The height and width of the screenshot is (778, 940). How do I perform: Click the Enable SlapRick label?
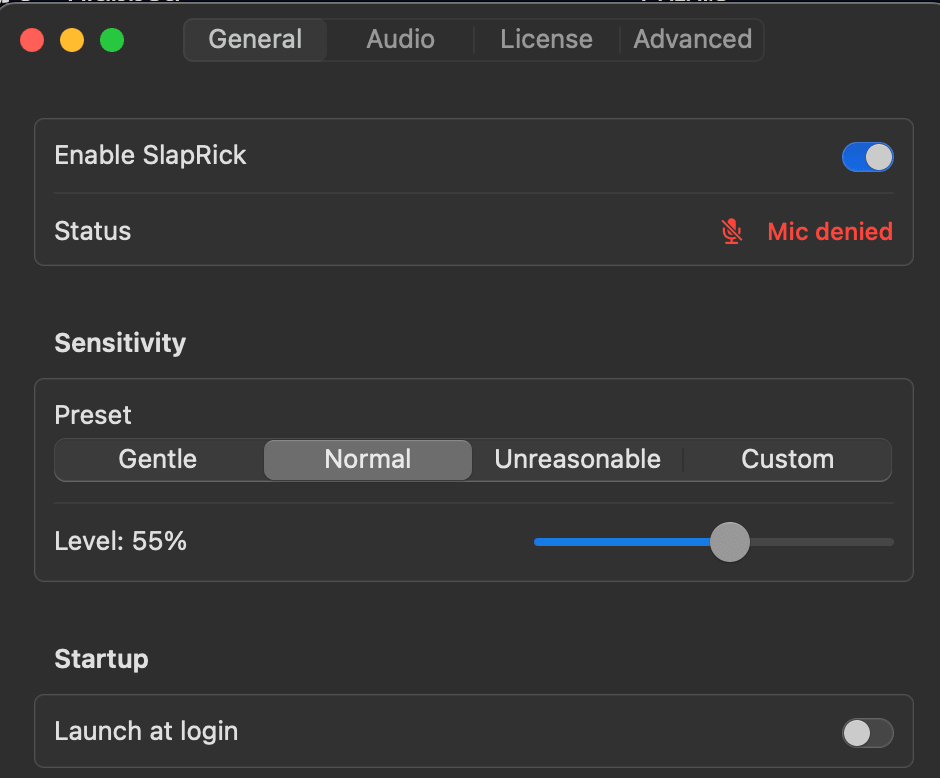[150, 156]
